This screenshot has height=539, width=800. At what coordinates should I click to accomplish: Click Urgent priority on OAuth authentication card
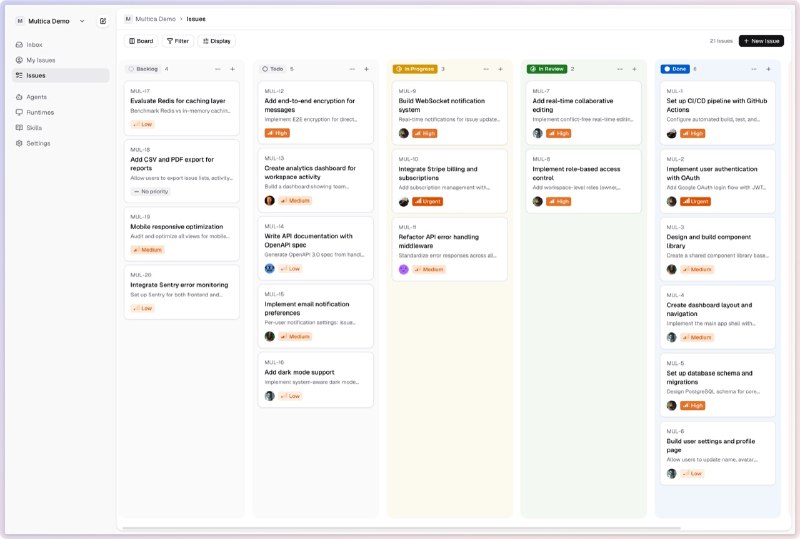tap(695, 201)
